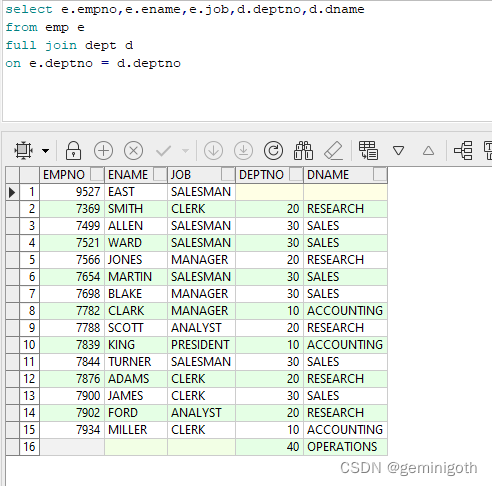Click the downward triangle next record icon
This screenshot has width=492, height=486.
pyautogui.click(x=398, y=151)
